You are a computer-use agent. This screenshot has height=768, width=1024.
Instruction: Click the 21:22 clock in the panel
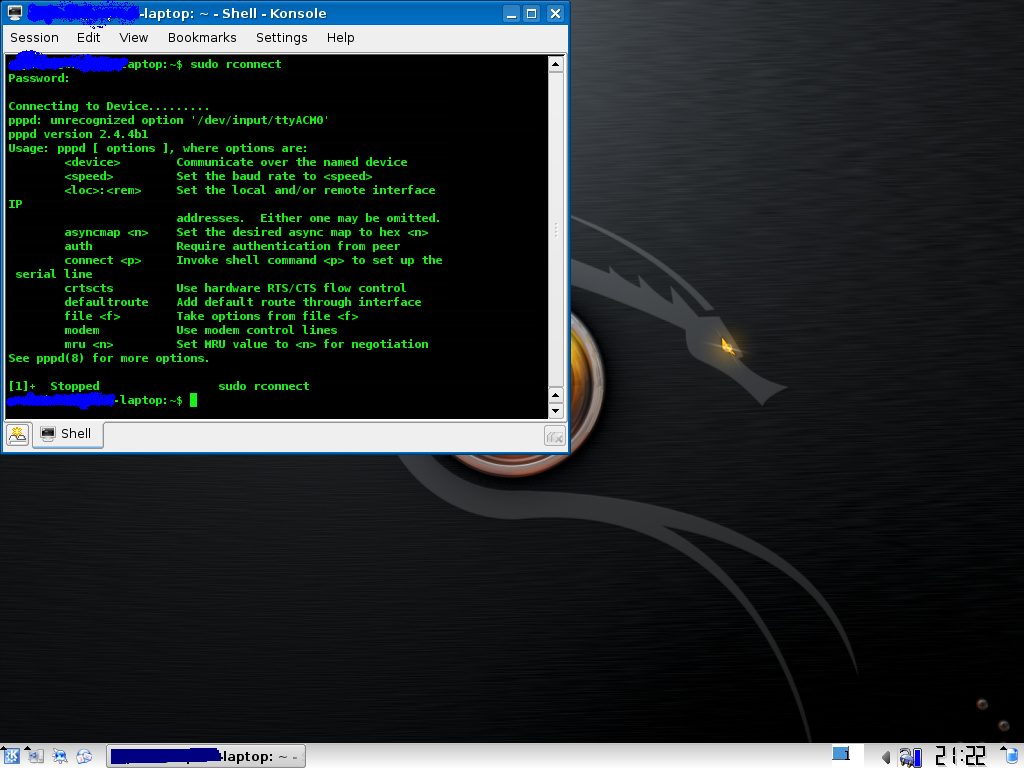coord(960,755)
